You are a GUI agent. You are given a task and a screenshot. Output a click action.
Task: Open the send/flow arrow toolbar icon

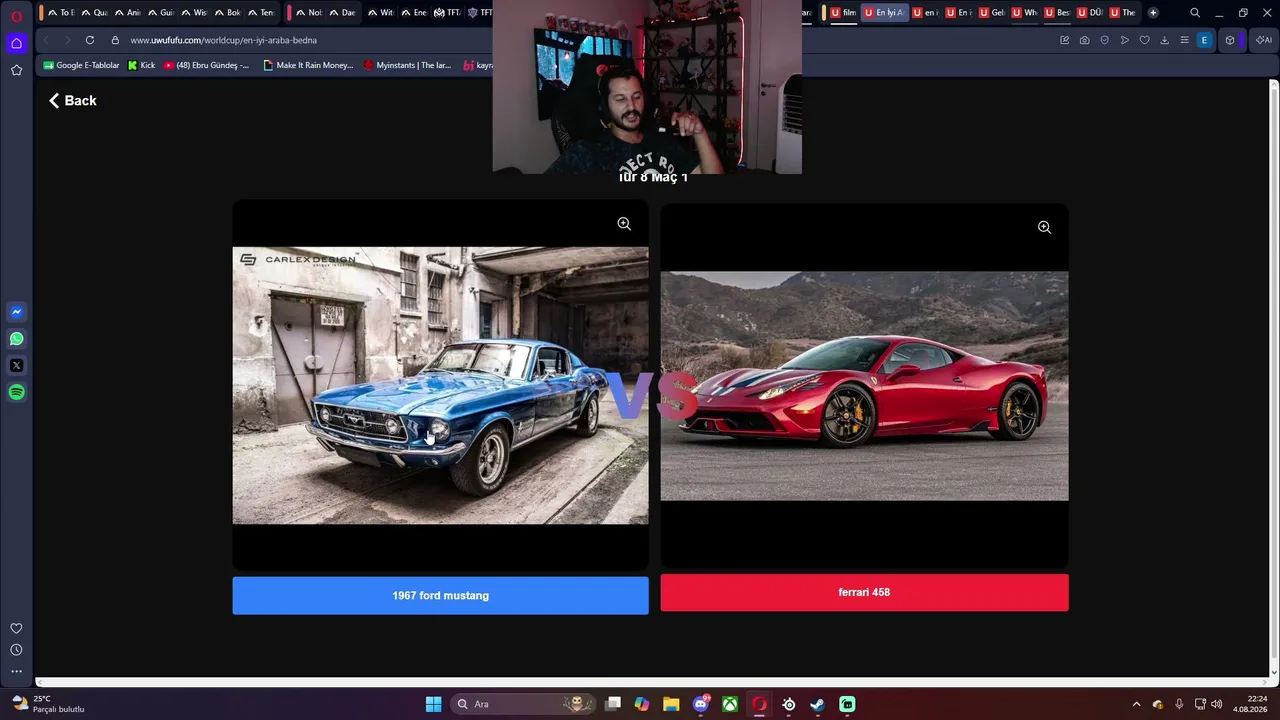point(1125,40)
